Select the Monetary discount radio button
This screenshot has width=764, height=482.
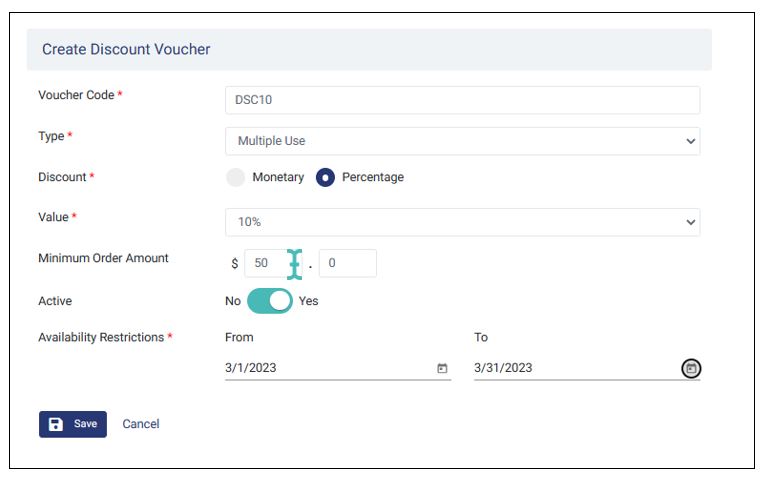(235, 177)
